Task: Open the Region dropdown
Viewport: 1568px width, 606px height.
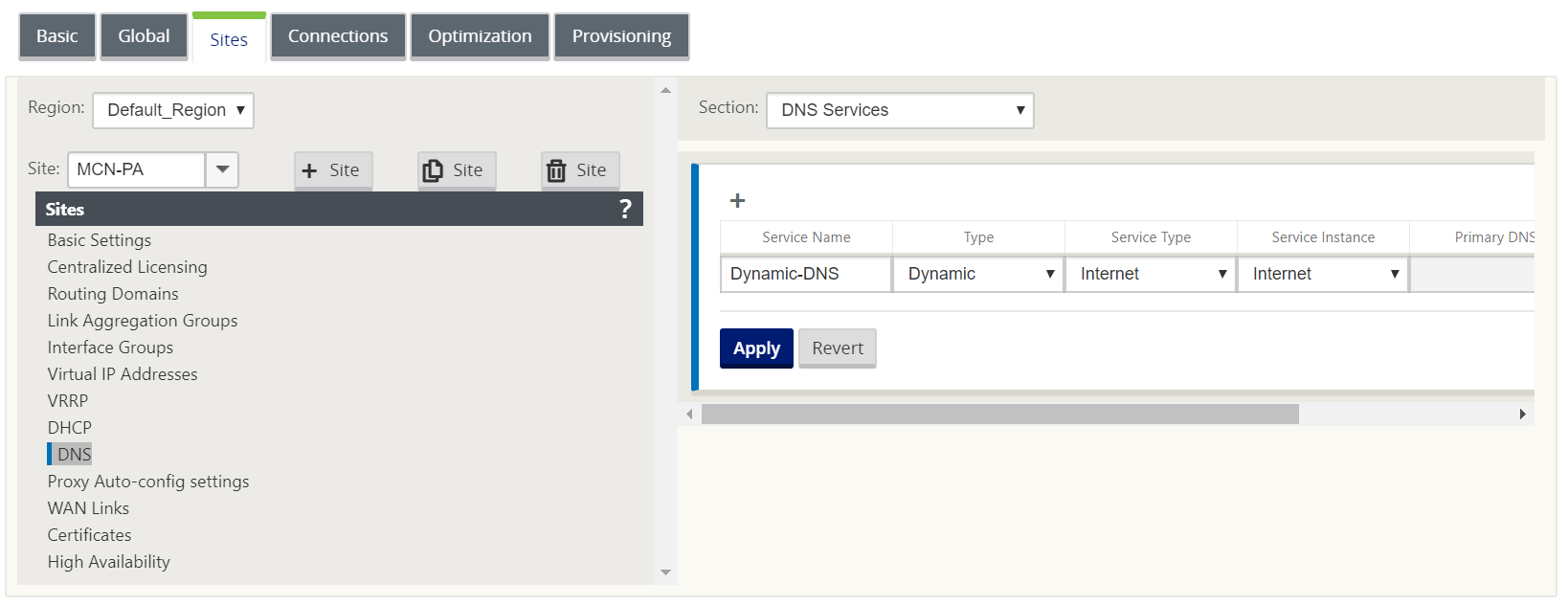Action: [173, 110]
